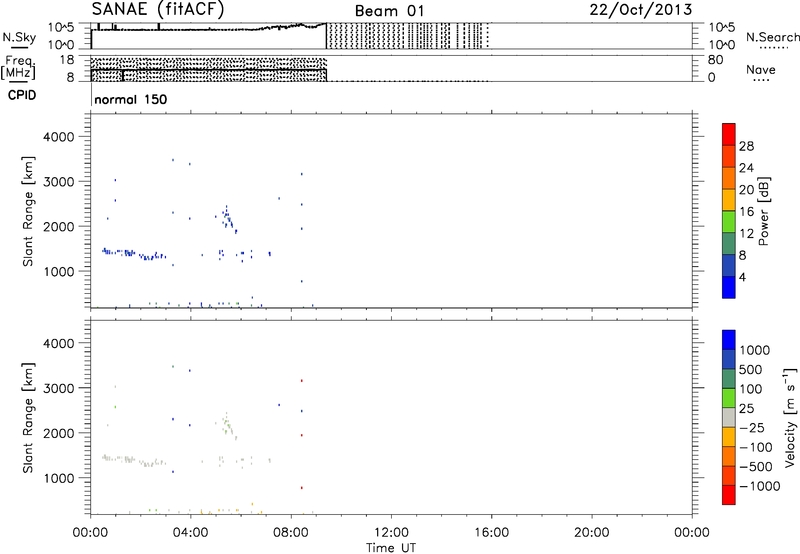Click the blue bottom of power color bar

tap(729, 287)
